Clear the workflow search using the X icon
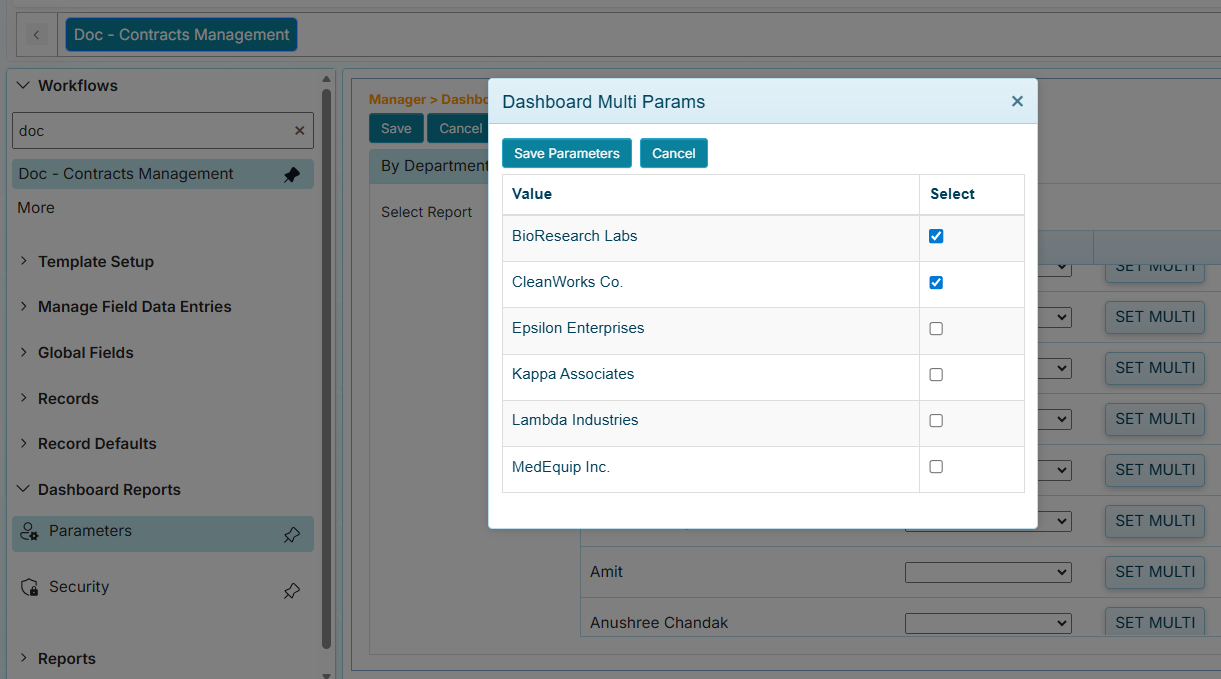The width and height of the screenshot is (1221, 679). 299,130
